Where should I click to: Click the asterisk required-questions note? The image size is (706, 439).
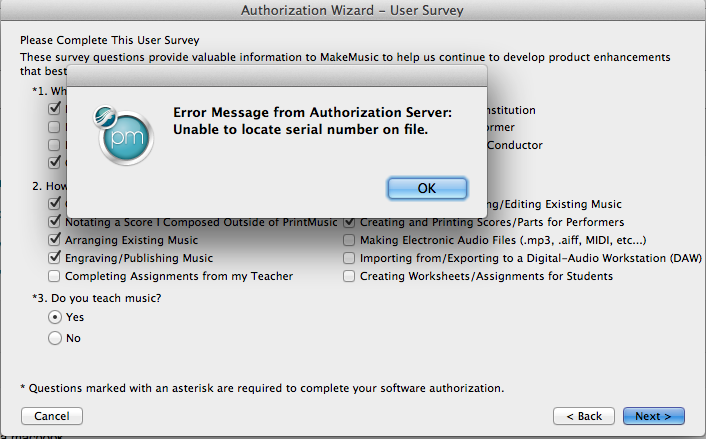coord(261,387)
